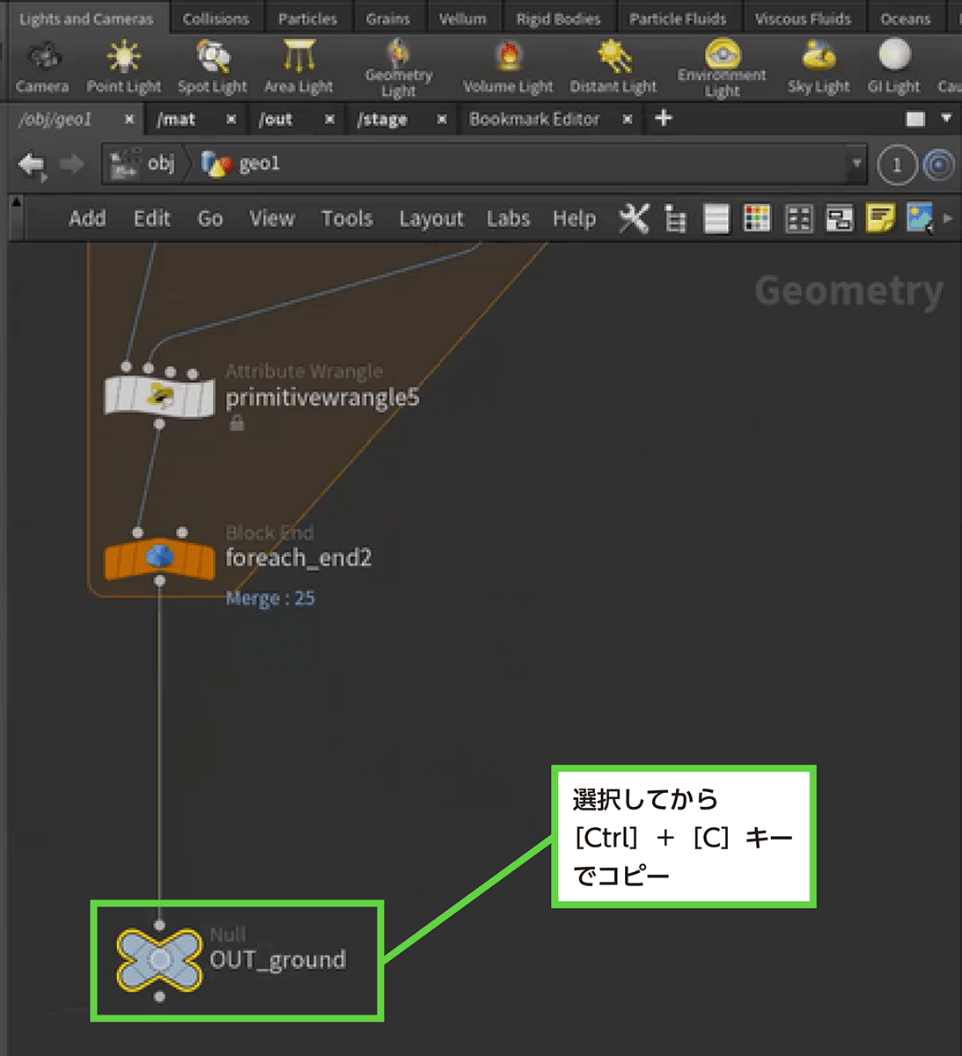Image resolution: width=962 pixels, height=1056 pixels.
Task: Go back with the left navigation arrow
Action: tap(32, 164)
